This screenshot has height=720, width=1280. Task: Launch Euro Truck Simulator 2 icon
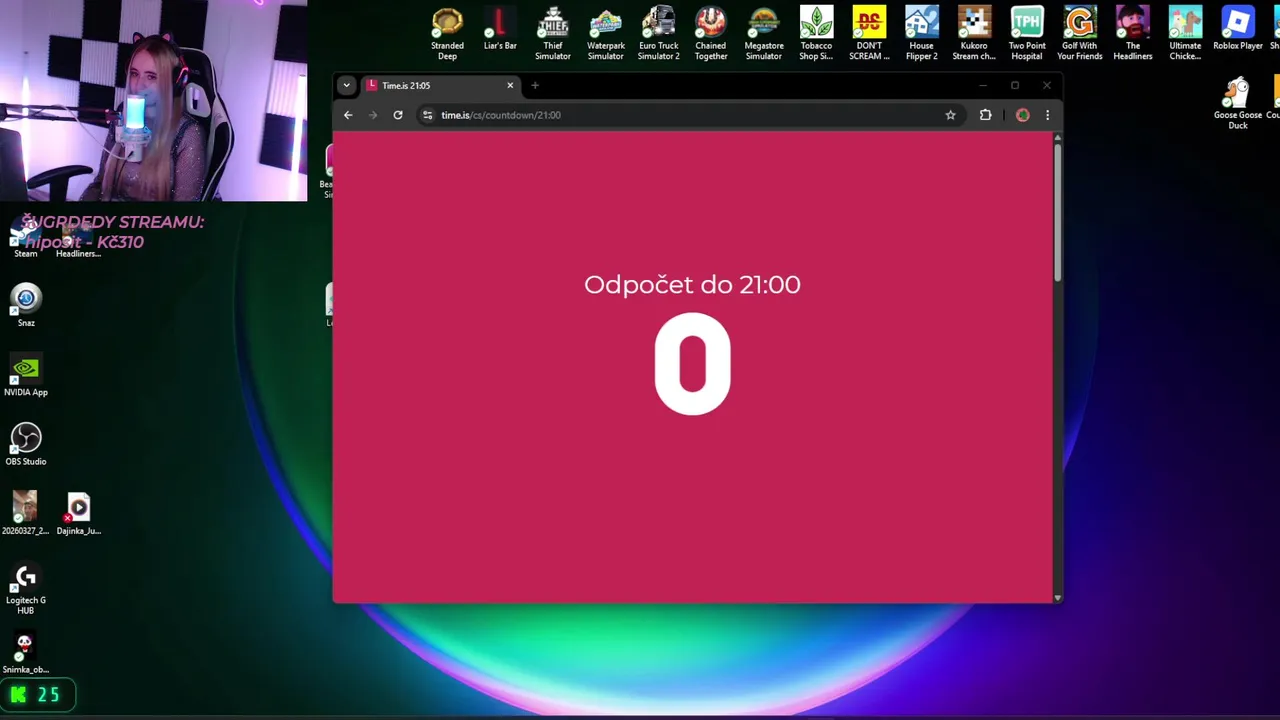click(658, 33)
